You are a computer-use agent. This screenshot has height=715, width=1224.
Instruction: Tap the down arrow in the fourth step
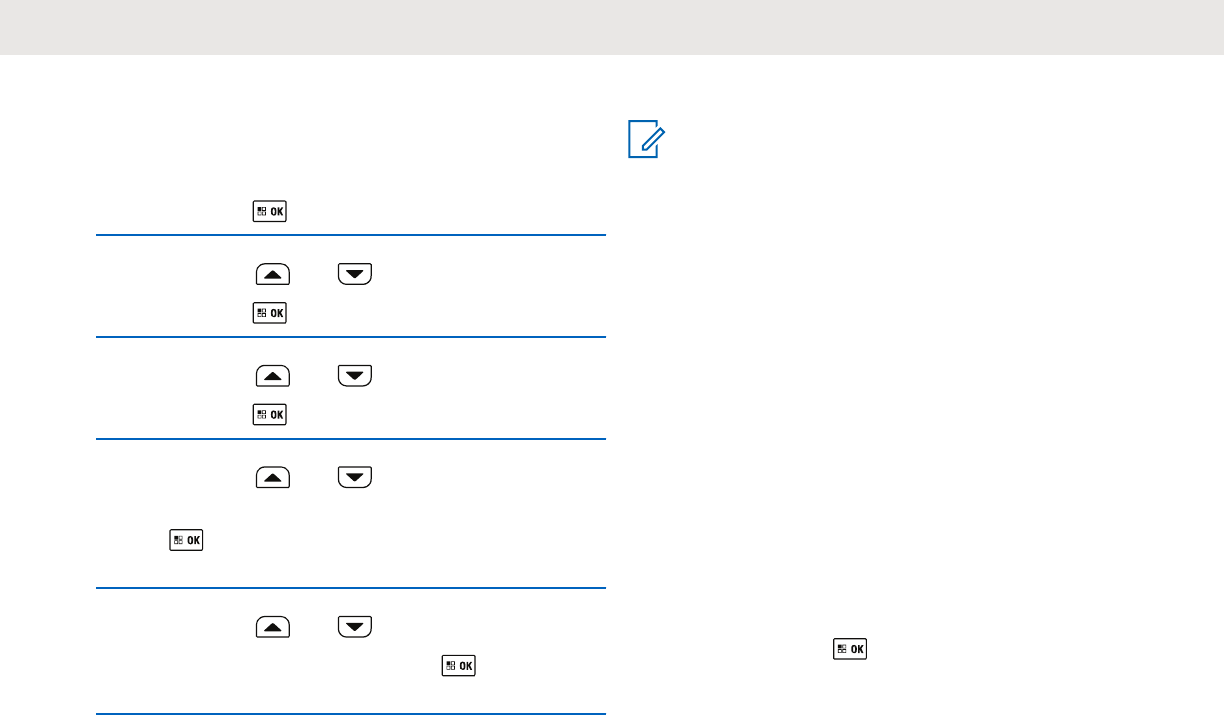coord(355,477)
